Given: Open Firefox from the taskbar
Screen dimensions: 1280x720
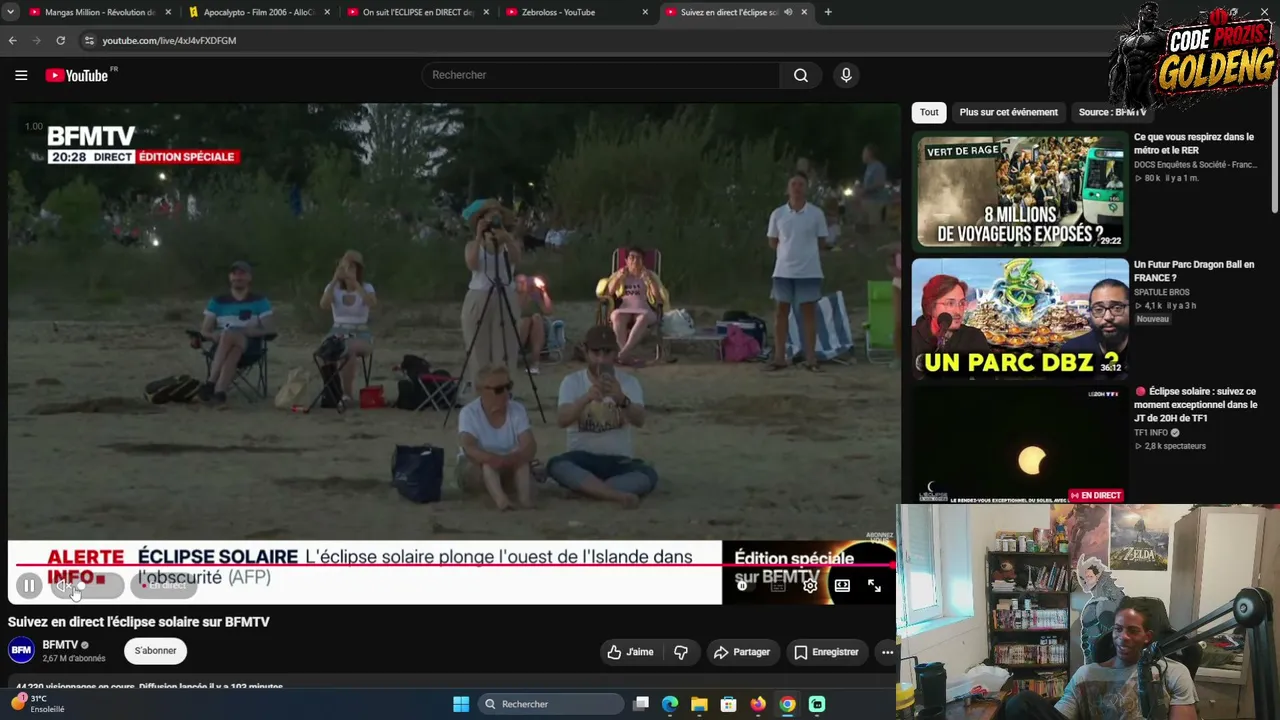Looking at the screenshot, I should (x=758, y=704).
